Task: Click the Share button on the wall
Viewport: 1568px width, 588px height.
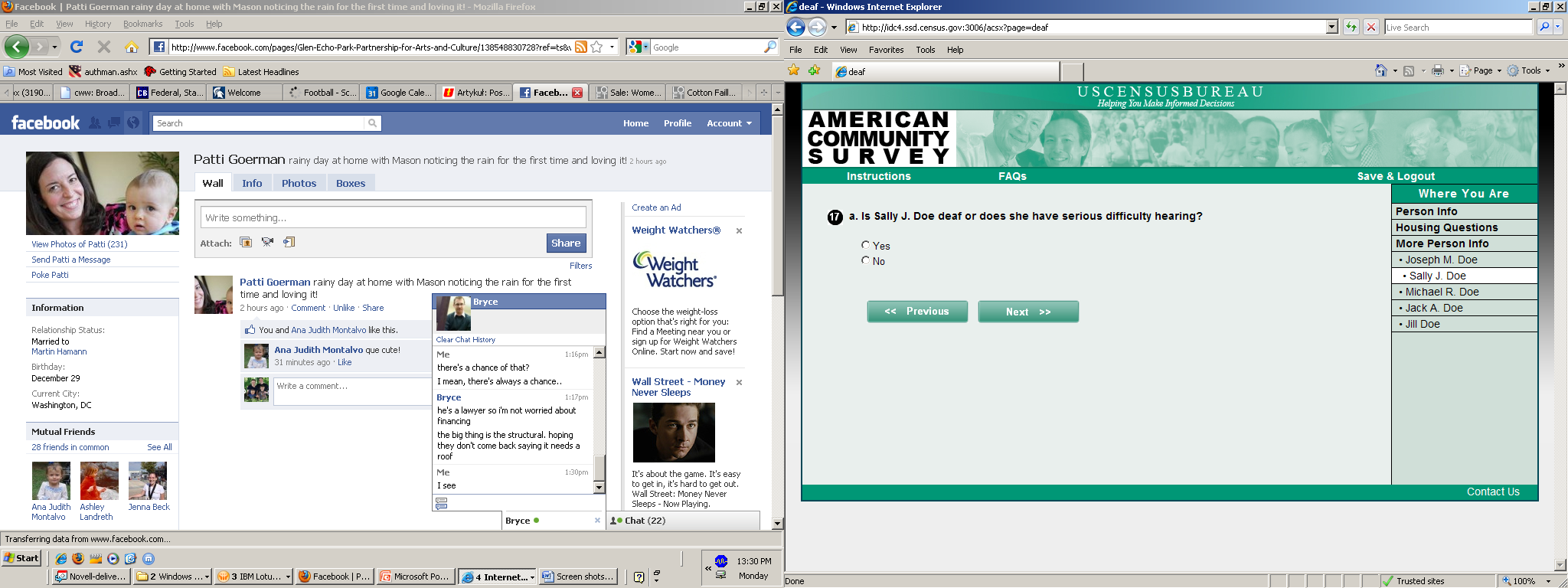Action: 566,243
